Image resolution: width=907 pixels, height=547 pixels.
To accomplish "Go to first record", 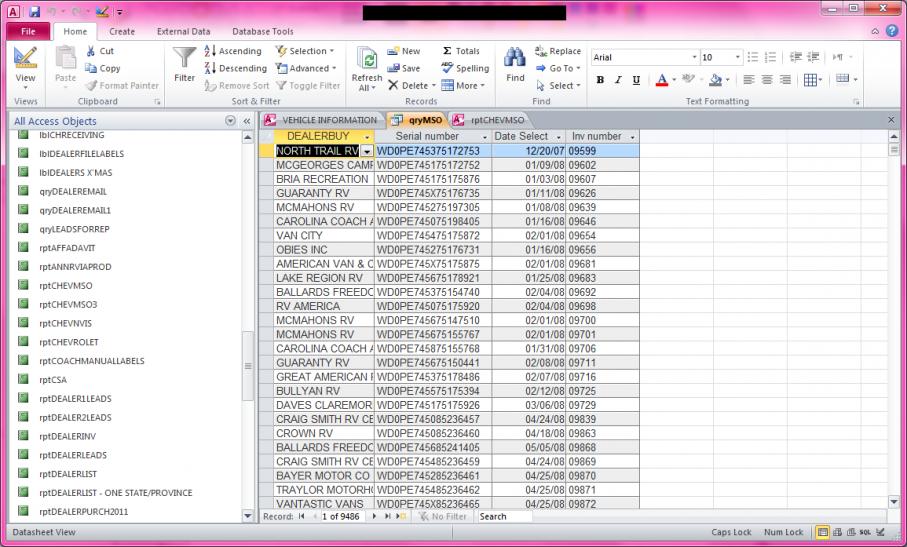I will point(301,516).
